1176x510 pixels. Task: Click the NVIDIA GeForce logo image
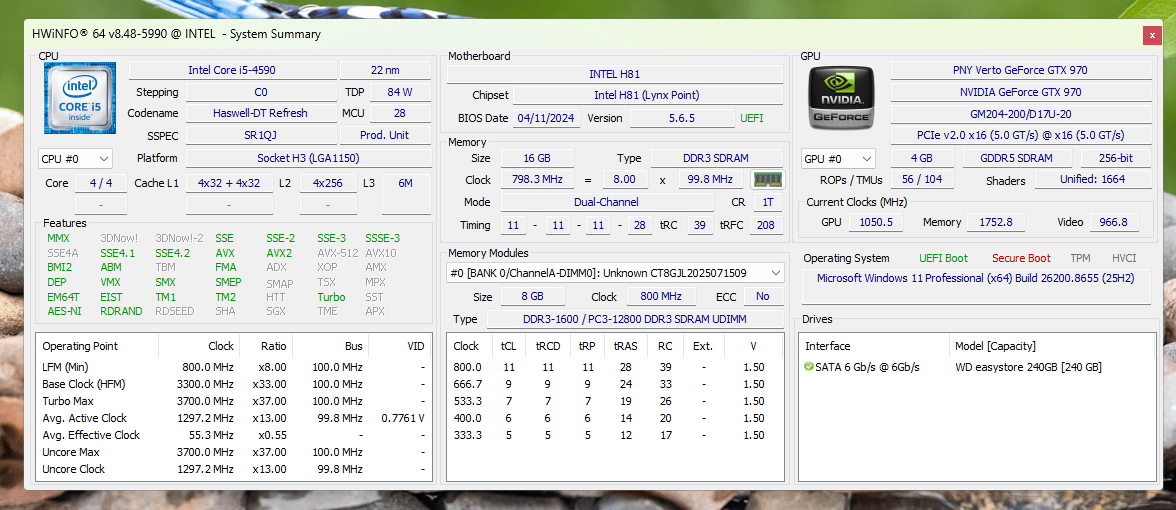tap(841, 98)
